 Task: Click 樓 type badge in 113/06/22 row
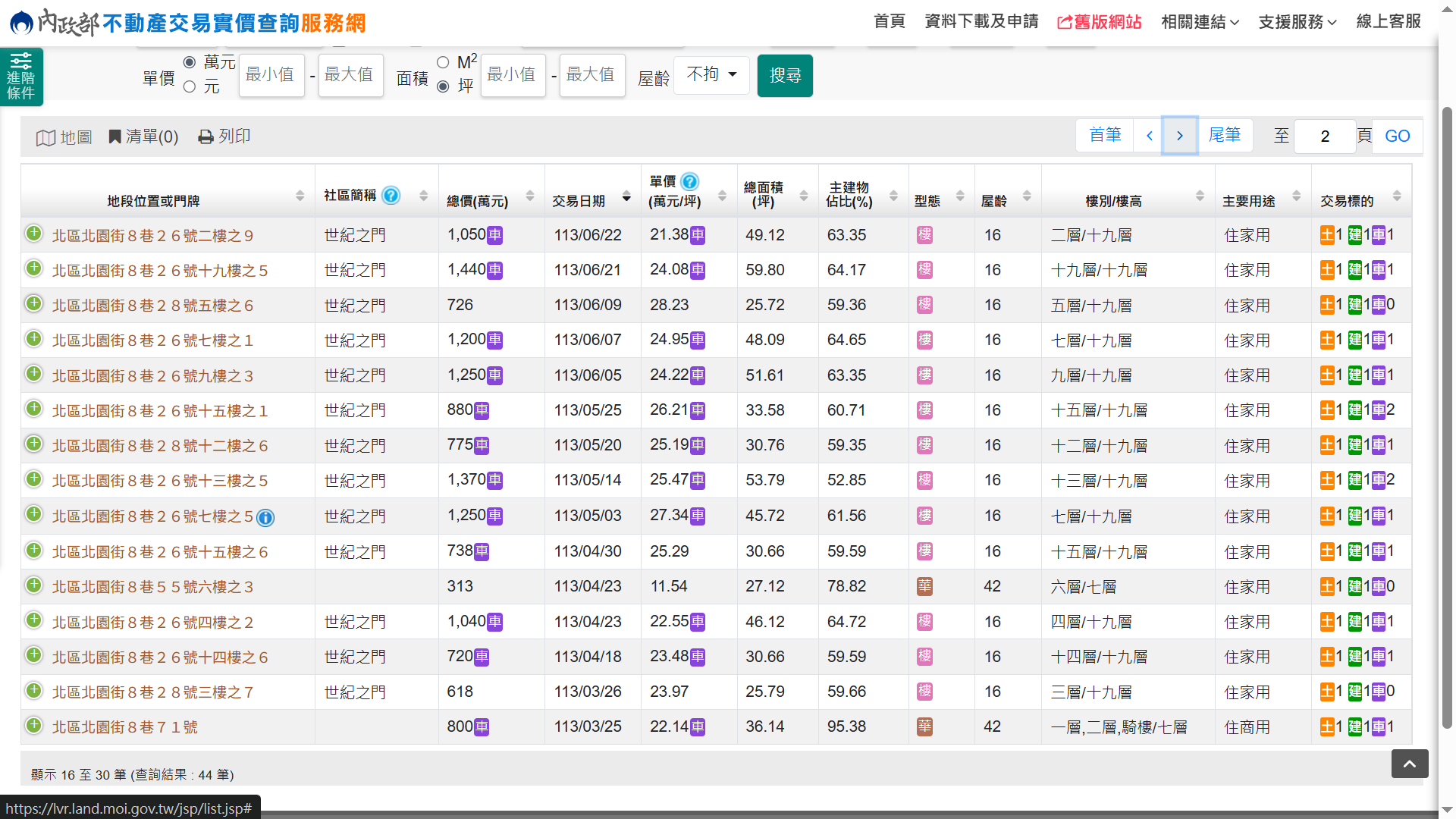[x=924, y=235]
